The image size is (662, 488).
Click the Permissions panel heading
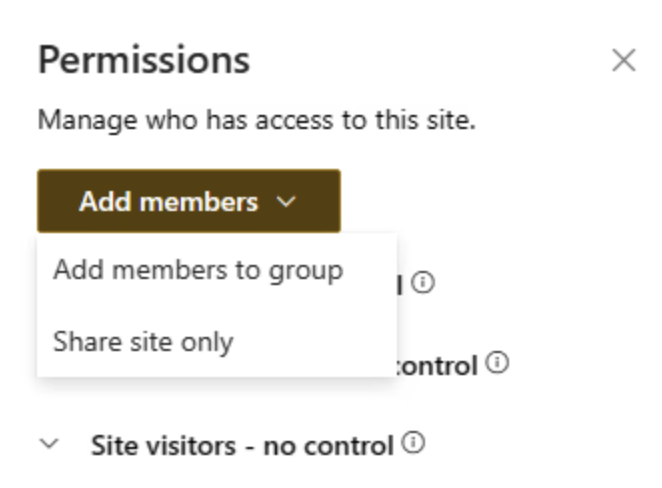144,61
